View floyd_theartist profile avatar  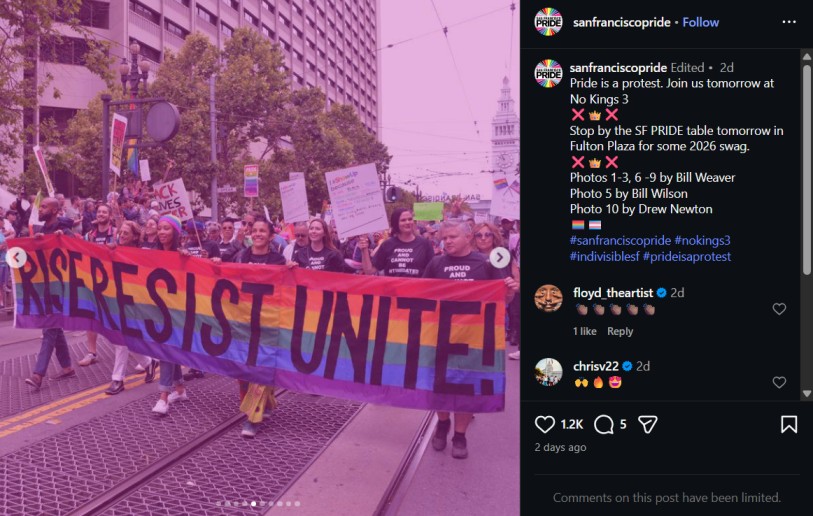coord(548,298)
